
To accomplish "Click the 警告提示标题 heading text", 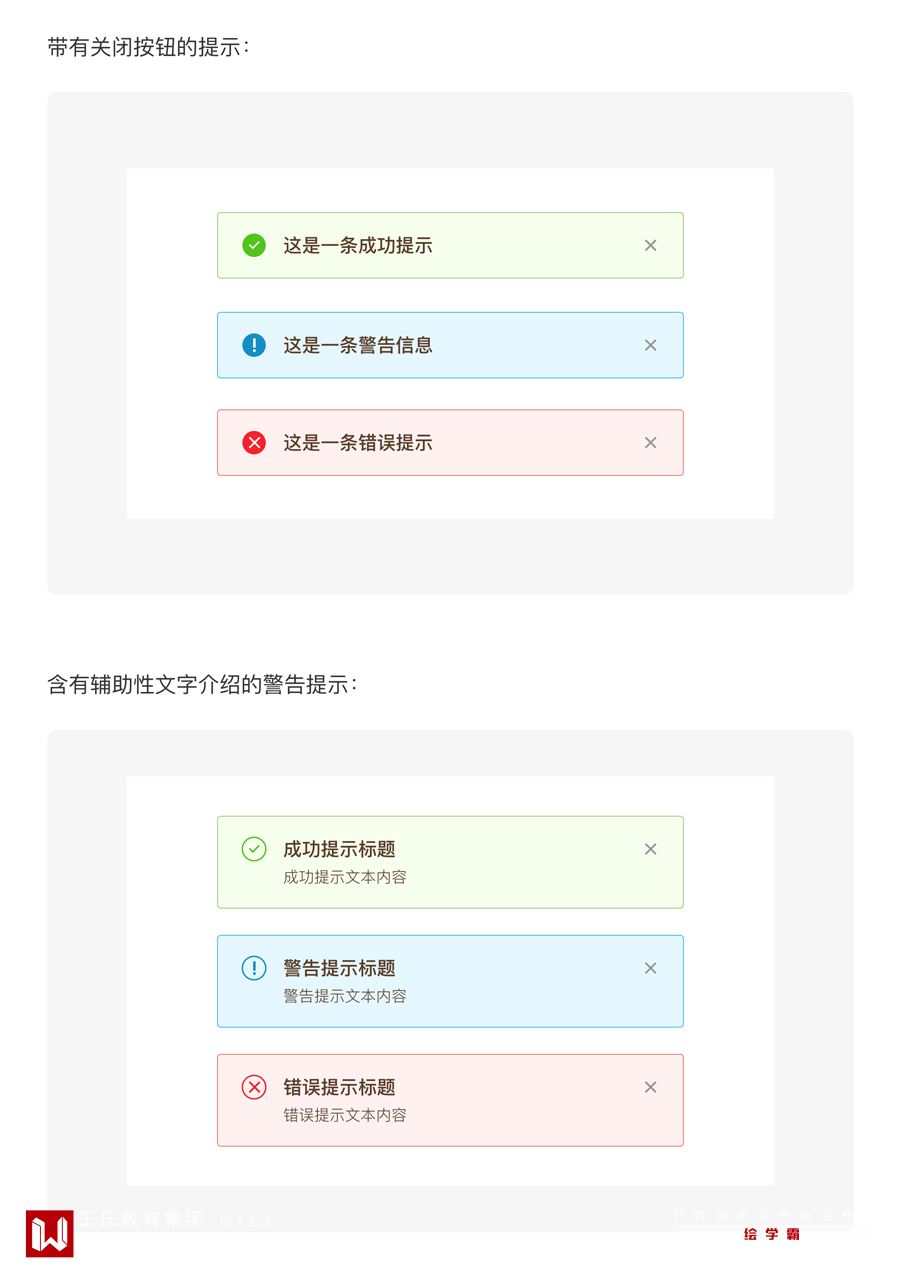I will 339,968.
